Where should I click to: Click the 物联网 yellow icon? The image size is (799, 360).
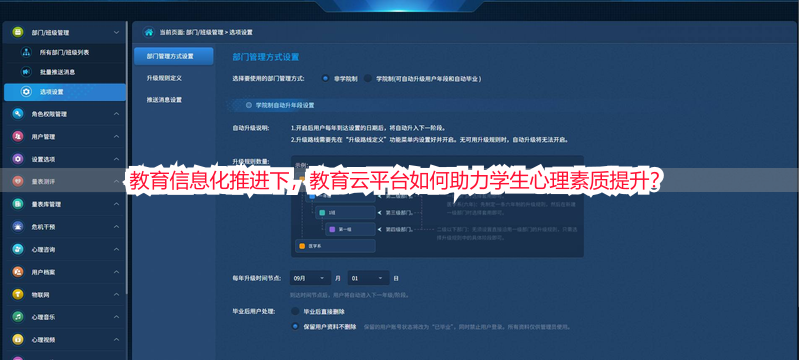pyautogui.click(x=18, y=294)
